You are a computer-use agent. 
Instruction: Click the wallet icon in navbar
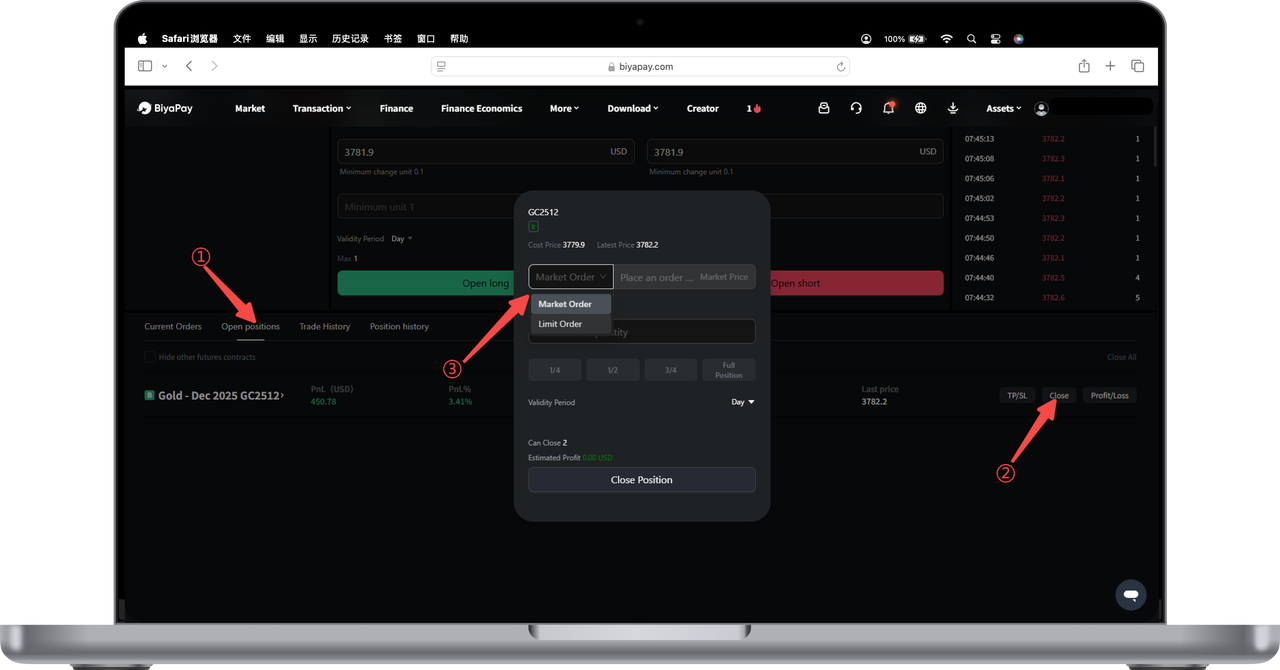pyautogui.click(x=824, y=108)
